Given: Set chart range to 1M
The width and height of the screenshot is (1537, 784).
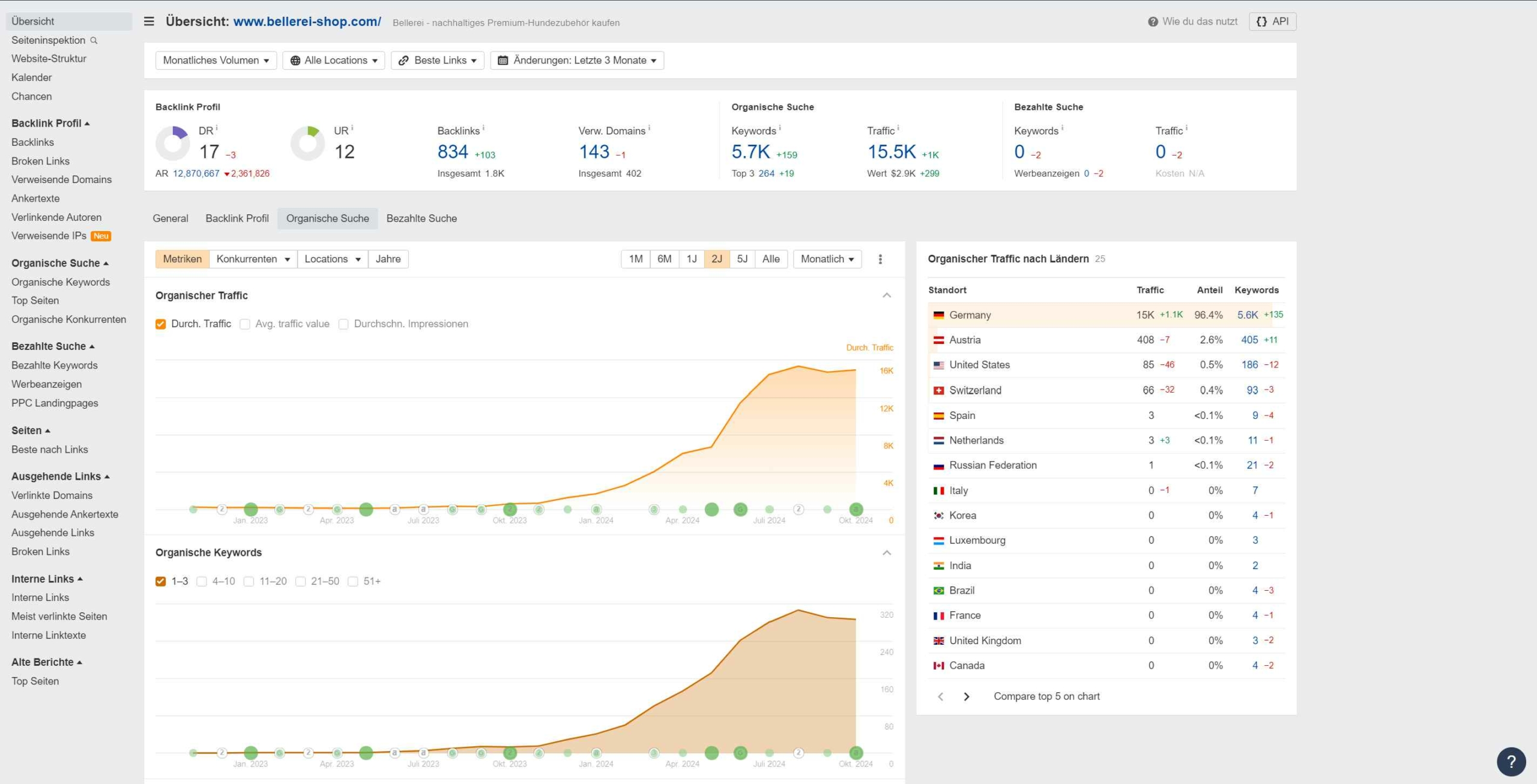Looking at the screenshot, I should [x=636, y=259].
